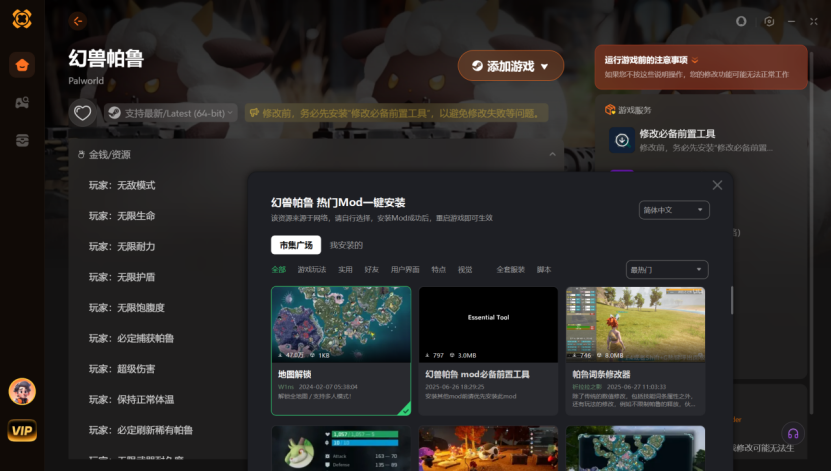This screenshot has width=831, height=471.
Task: Select cheat 玩家: 无限护盾
Action: (x=122, y=277)
